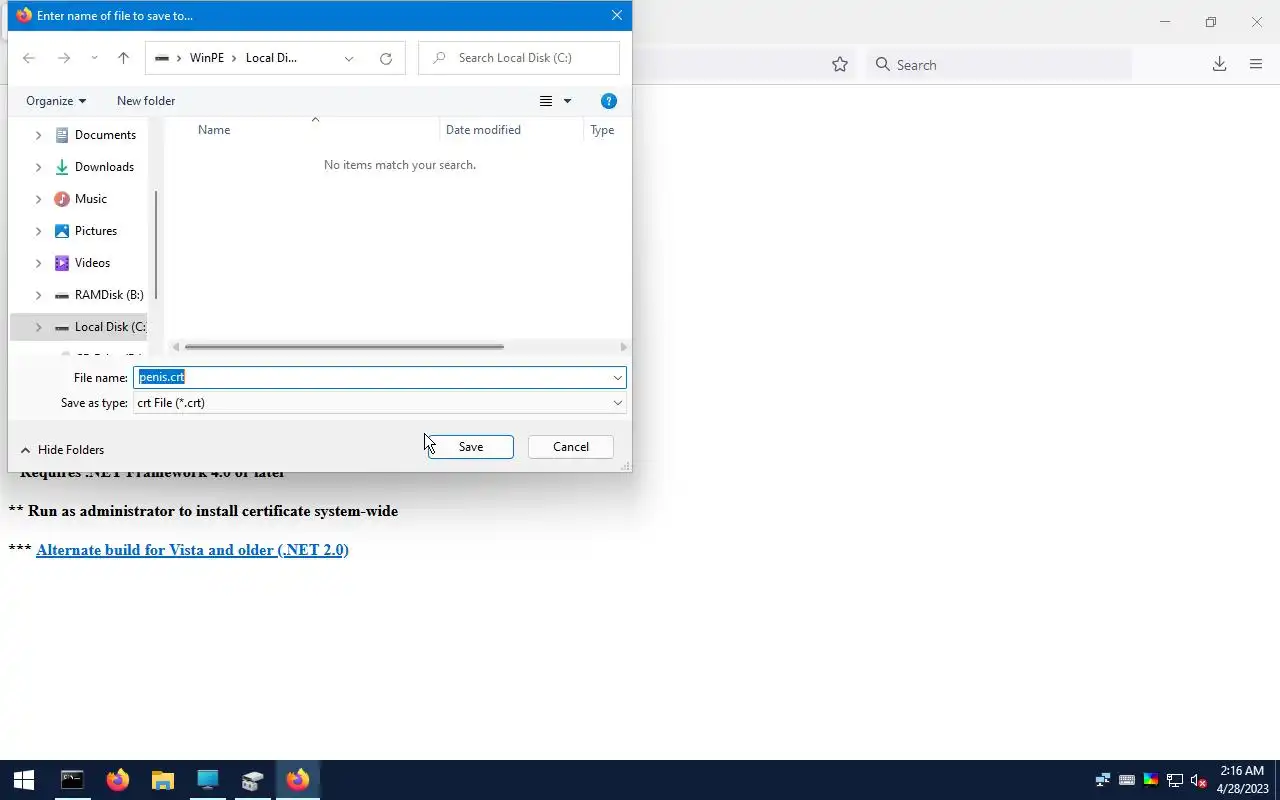Screen dimensions: 1280x800
Task: Click the File name input field
Action: (371, 377)
